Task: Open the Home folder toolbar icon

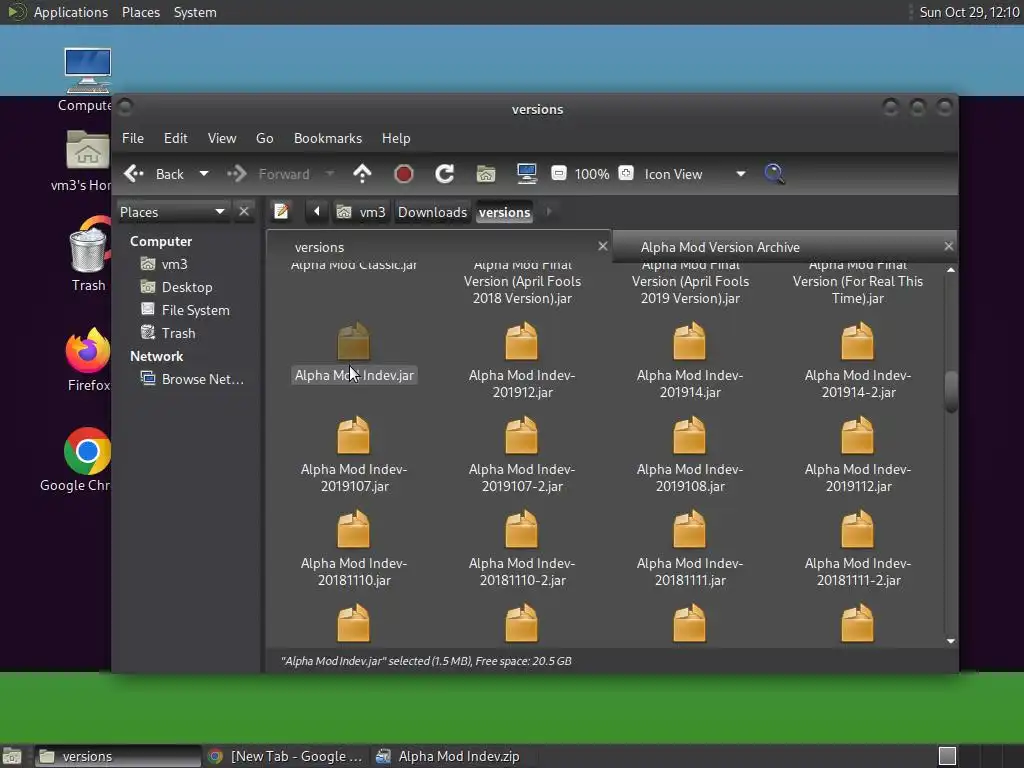Action: pos(486,174)
